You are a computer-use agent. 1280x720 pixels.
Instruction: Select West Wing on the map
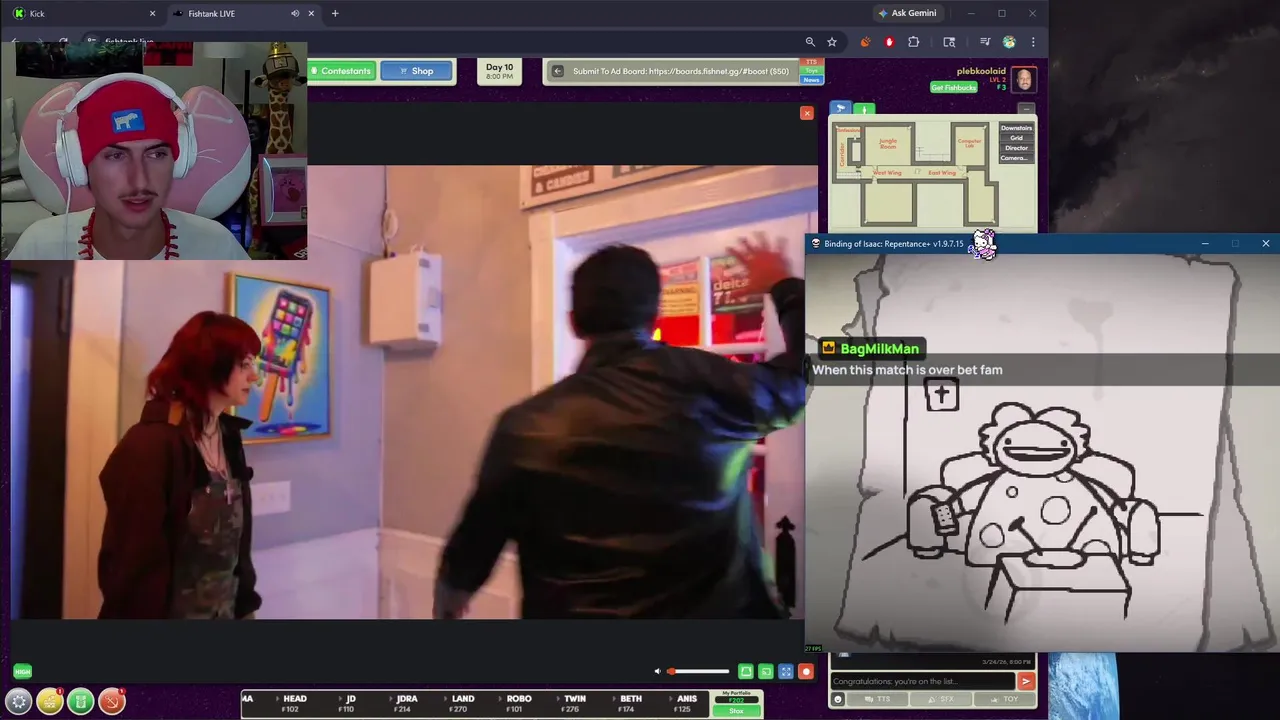(x=887, y=173)
